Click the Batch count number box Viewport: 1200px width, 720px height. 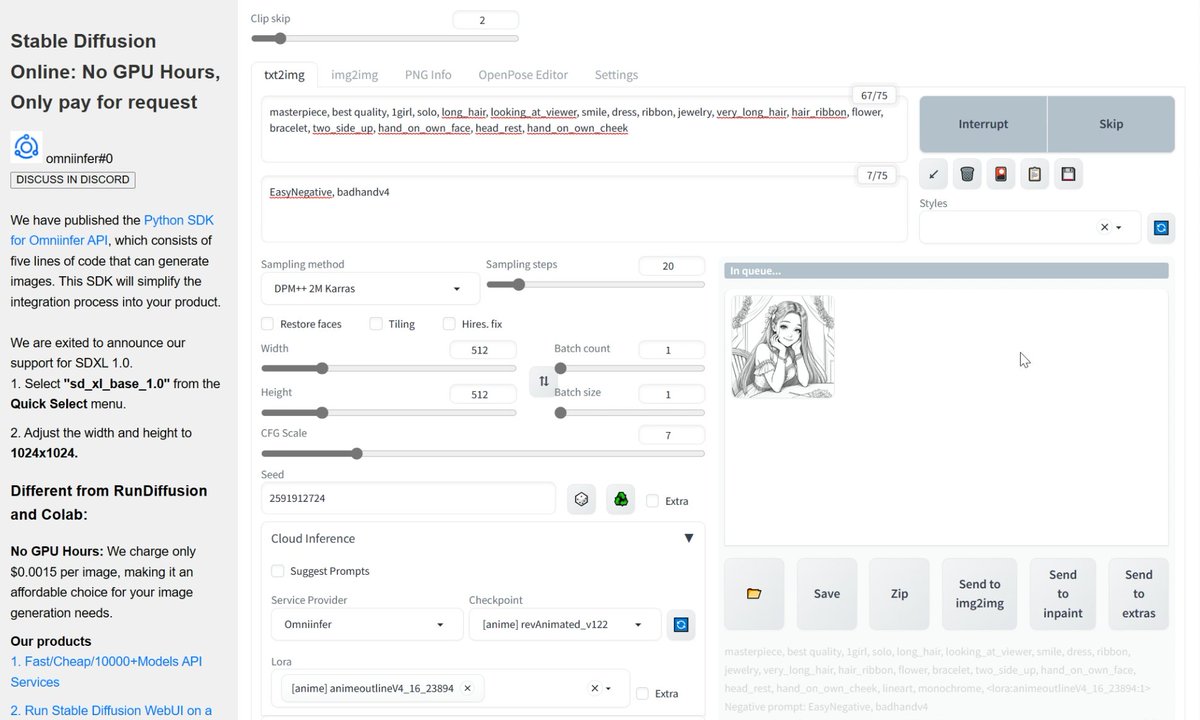pyautogui.click(x=670, y=350)
